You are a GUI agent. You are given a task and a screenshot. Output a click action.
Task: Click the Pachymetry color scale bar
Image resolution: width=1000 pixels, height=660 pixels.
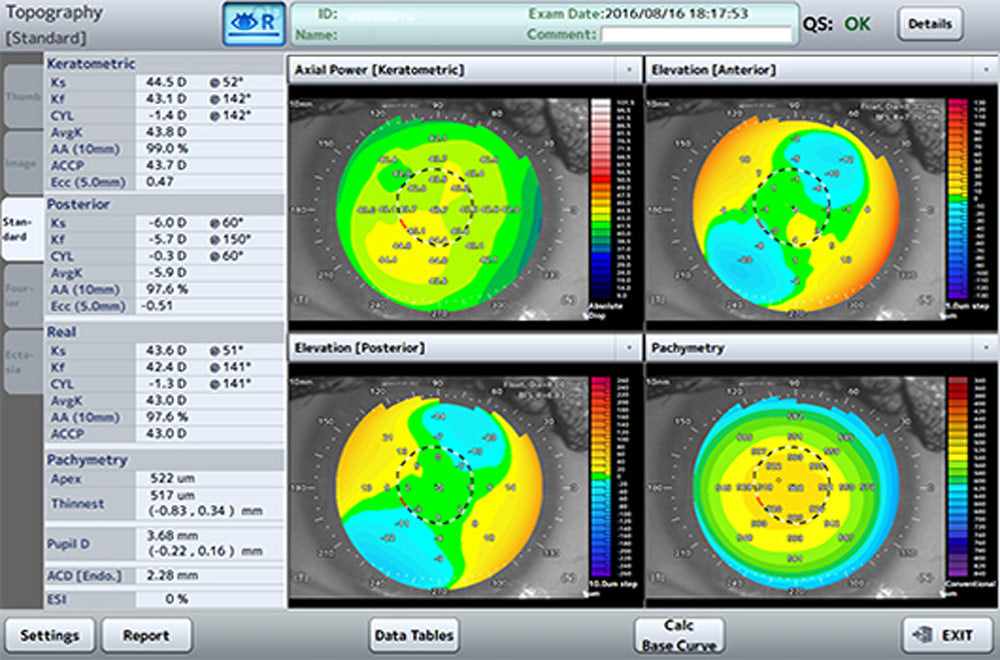click(x=958, y=477)
